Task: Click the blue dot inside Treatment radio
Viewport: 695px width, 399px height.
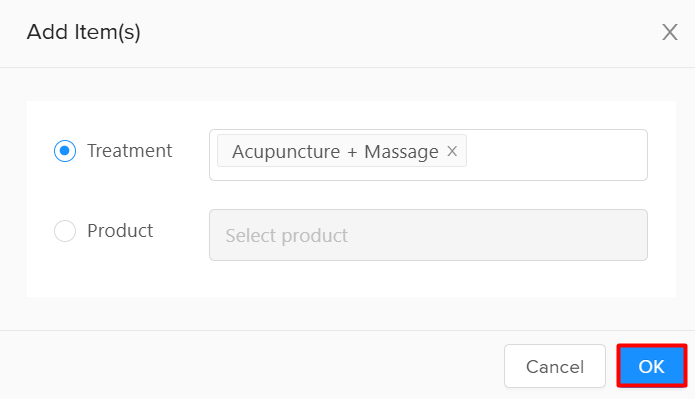Action: 65,151
